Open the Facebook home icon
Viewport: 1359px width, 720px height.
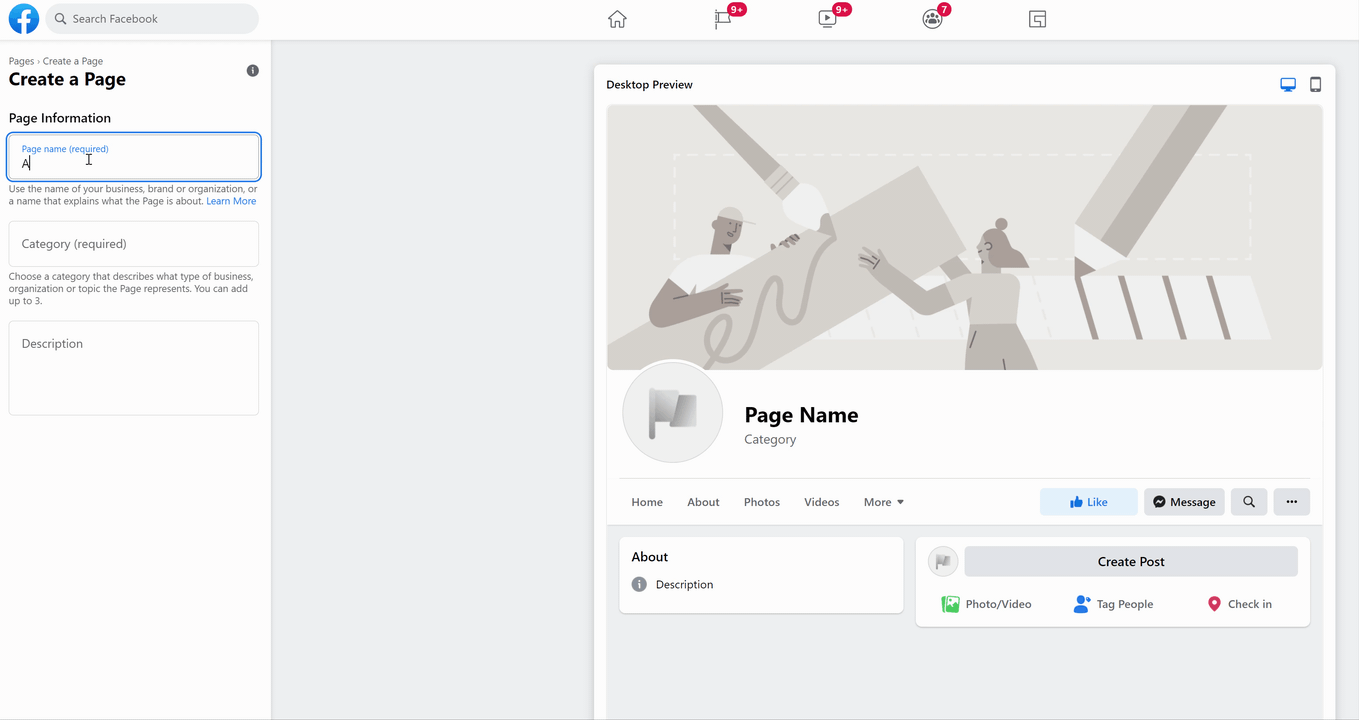617,18
